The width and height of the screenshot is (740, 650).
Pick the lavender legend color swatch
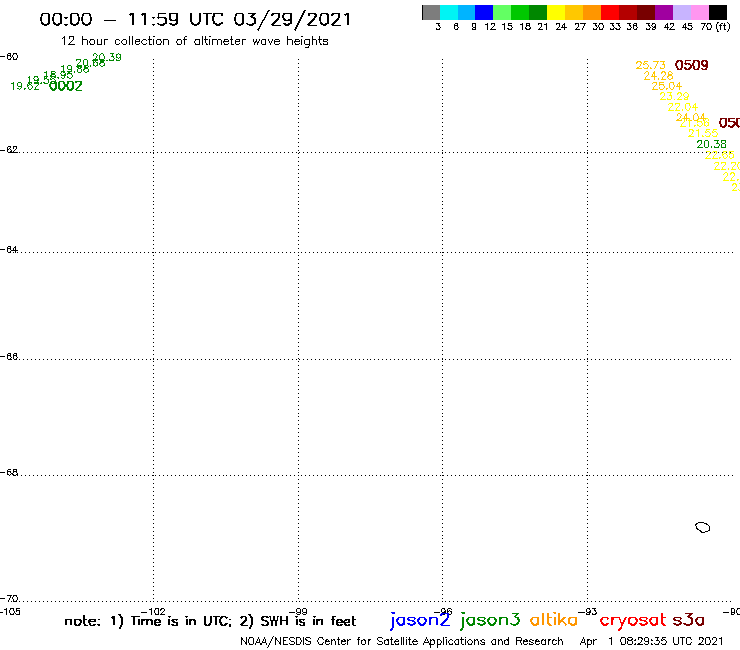[x=682, y=12]
